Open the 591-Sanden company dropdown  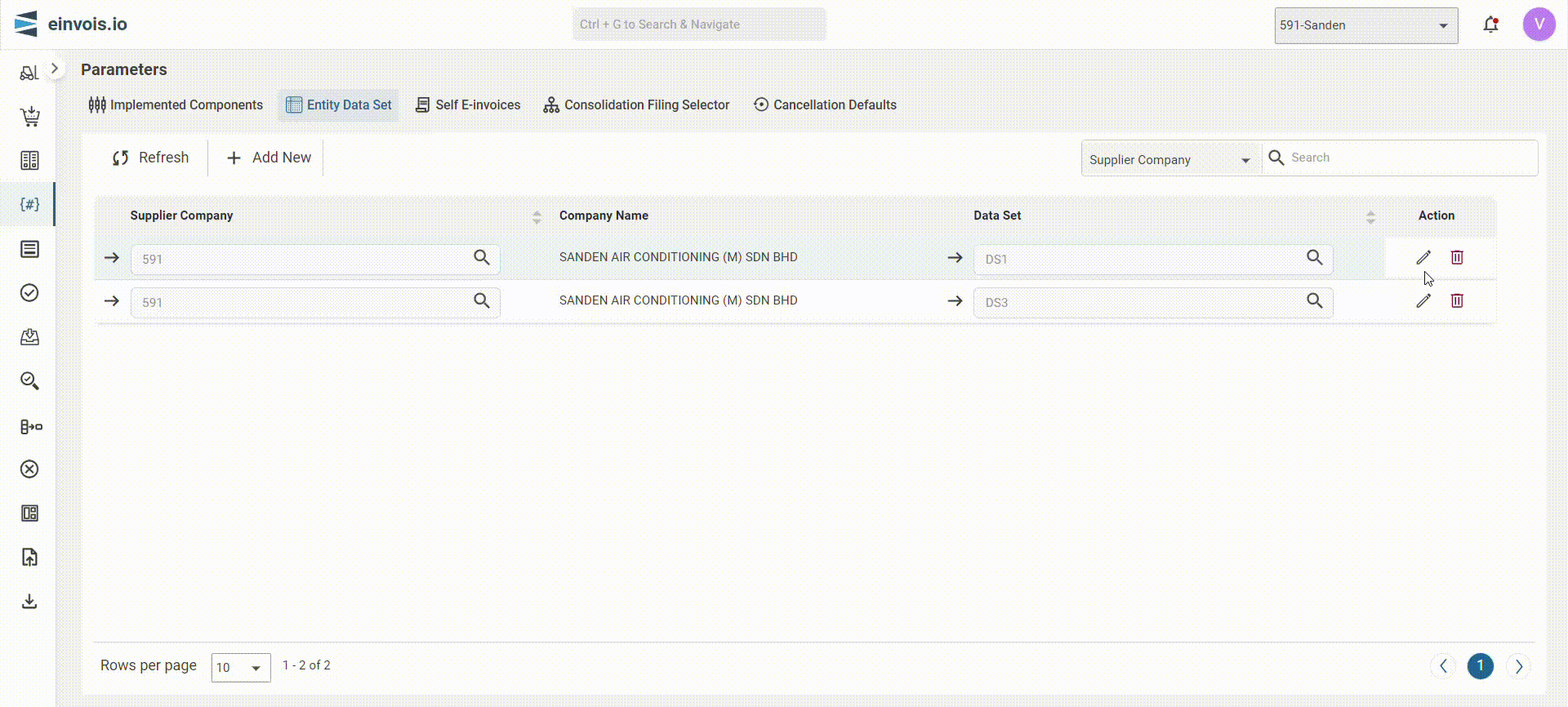[1366, 25]
